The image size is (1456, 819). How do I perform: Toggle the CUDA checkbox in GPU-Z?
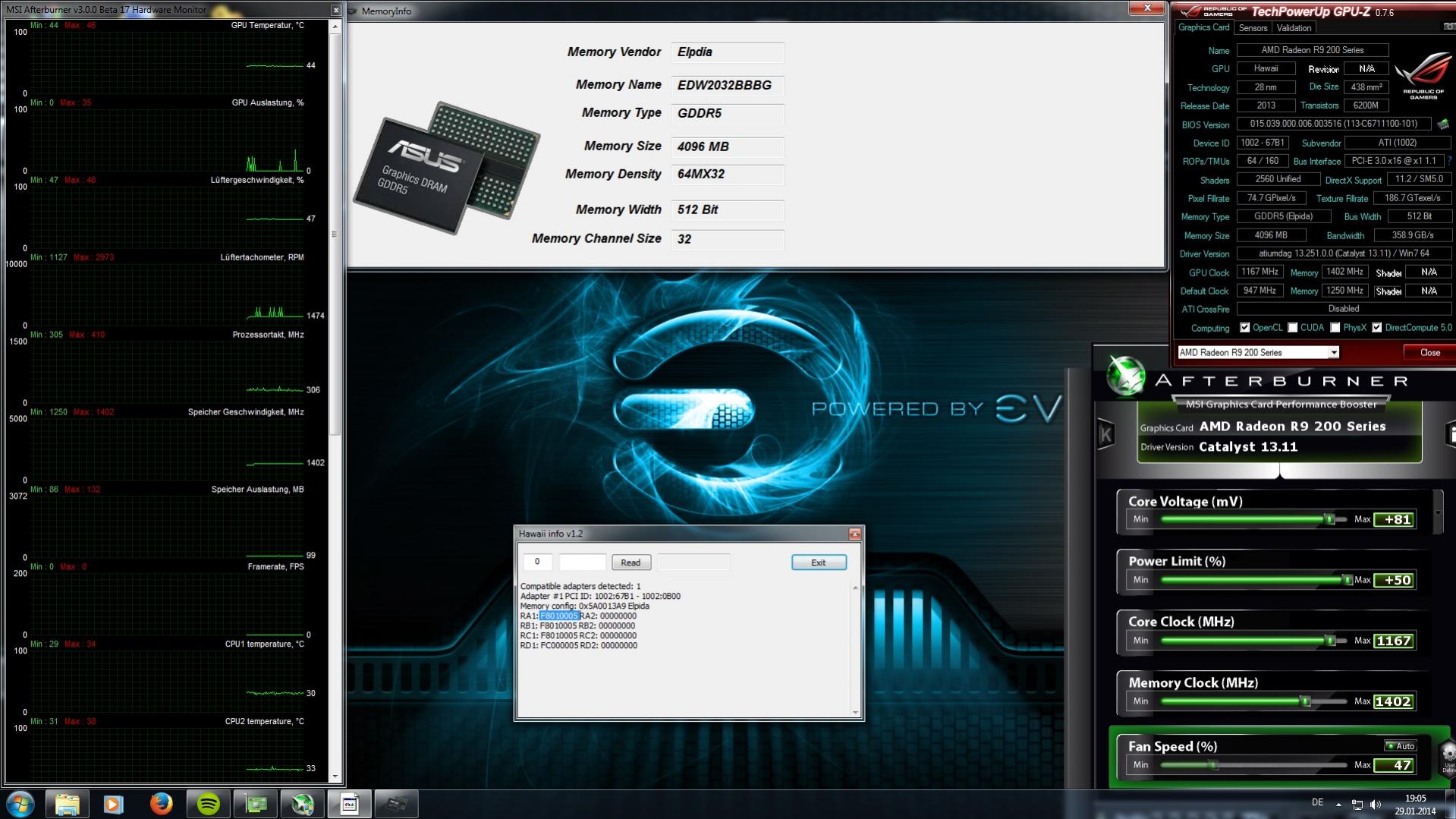pos(1292,328)
